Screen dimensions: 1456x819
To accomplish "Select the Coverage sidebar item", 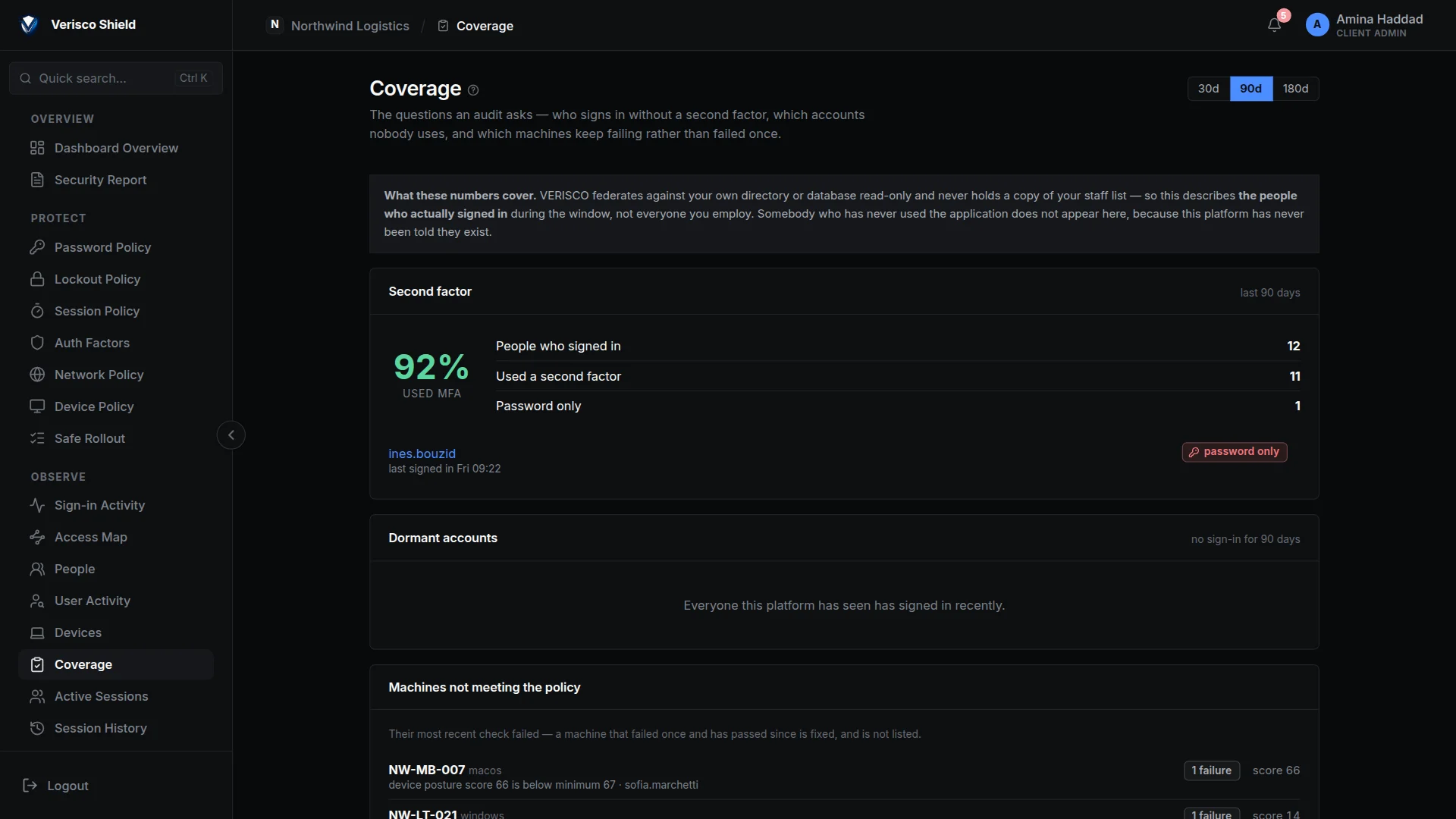I will click(x=116, y=664).
